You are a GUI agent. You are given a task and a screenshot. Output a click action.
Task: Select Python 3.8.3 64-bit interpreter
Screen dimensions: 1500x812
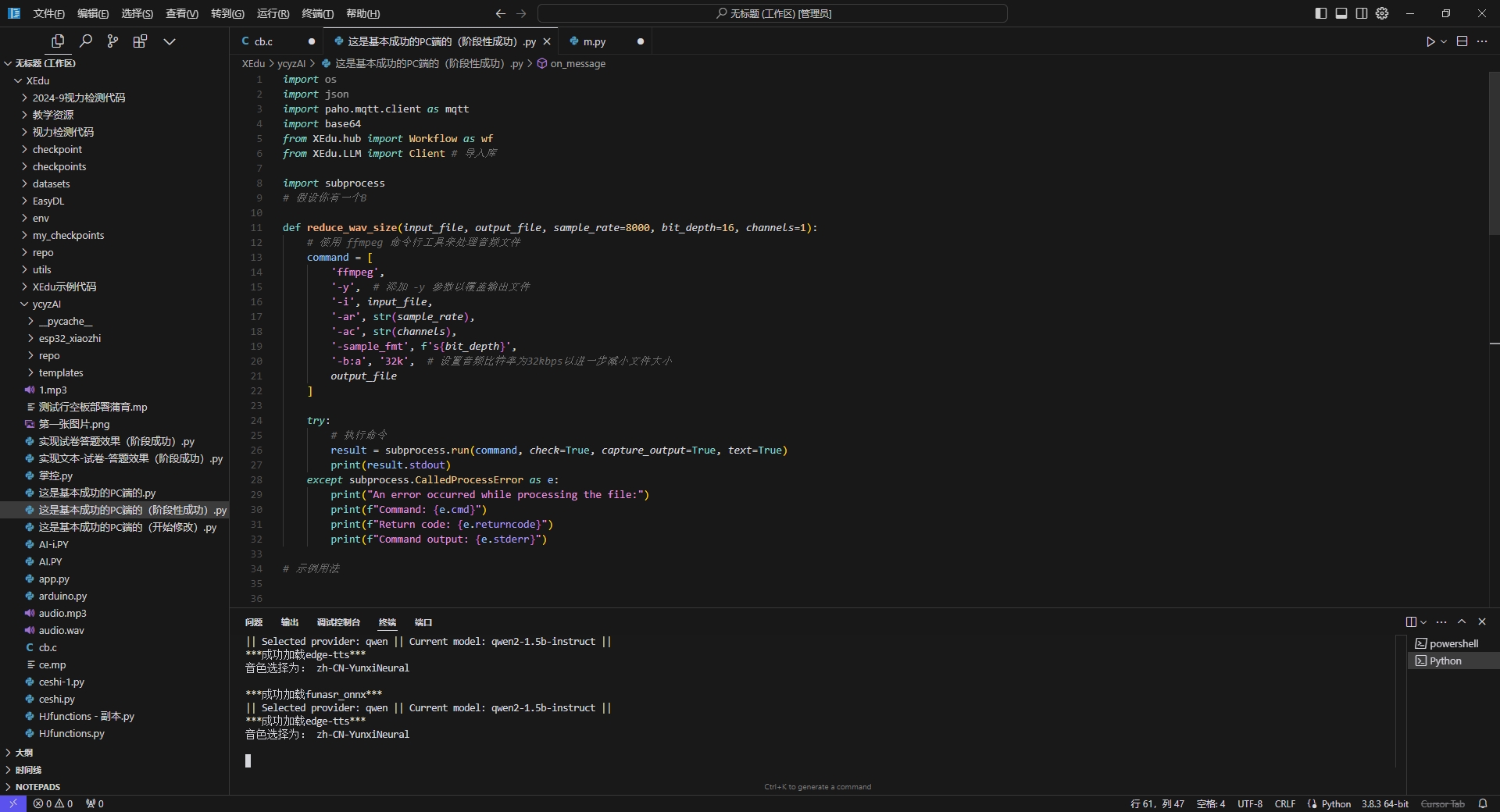tap(1384, 803)
